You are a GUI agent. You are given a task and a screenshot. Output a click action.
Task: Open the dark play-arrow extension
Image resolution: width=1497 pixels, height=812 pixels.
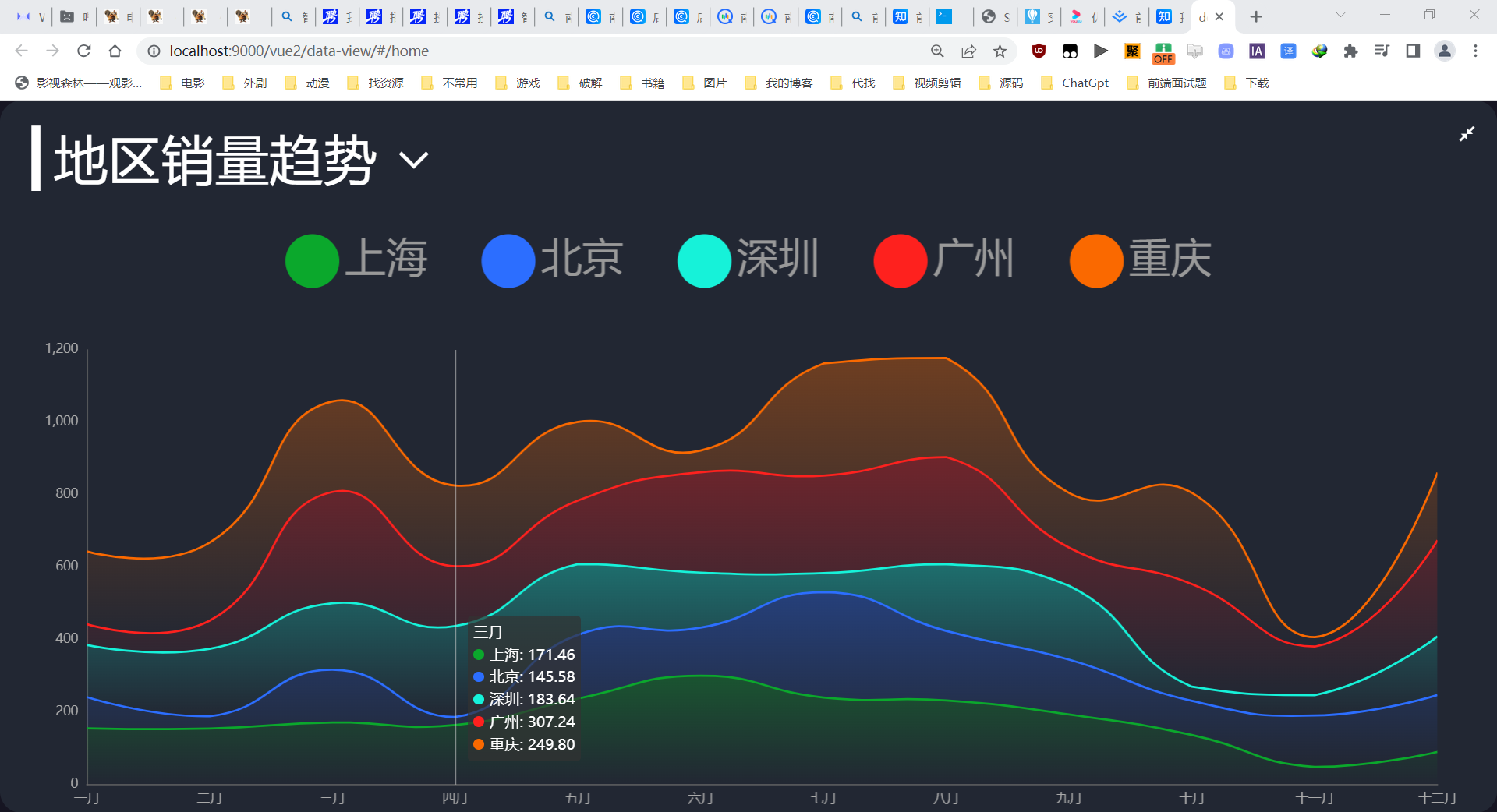point(1101,51)
